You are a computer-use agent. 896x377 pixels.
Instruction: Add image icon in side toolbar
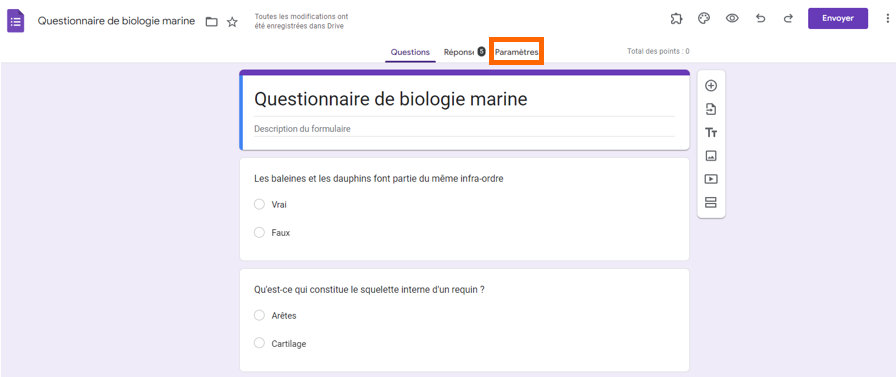pos(711,155)
